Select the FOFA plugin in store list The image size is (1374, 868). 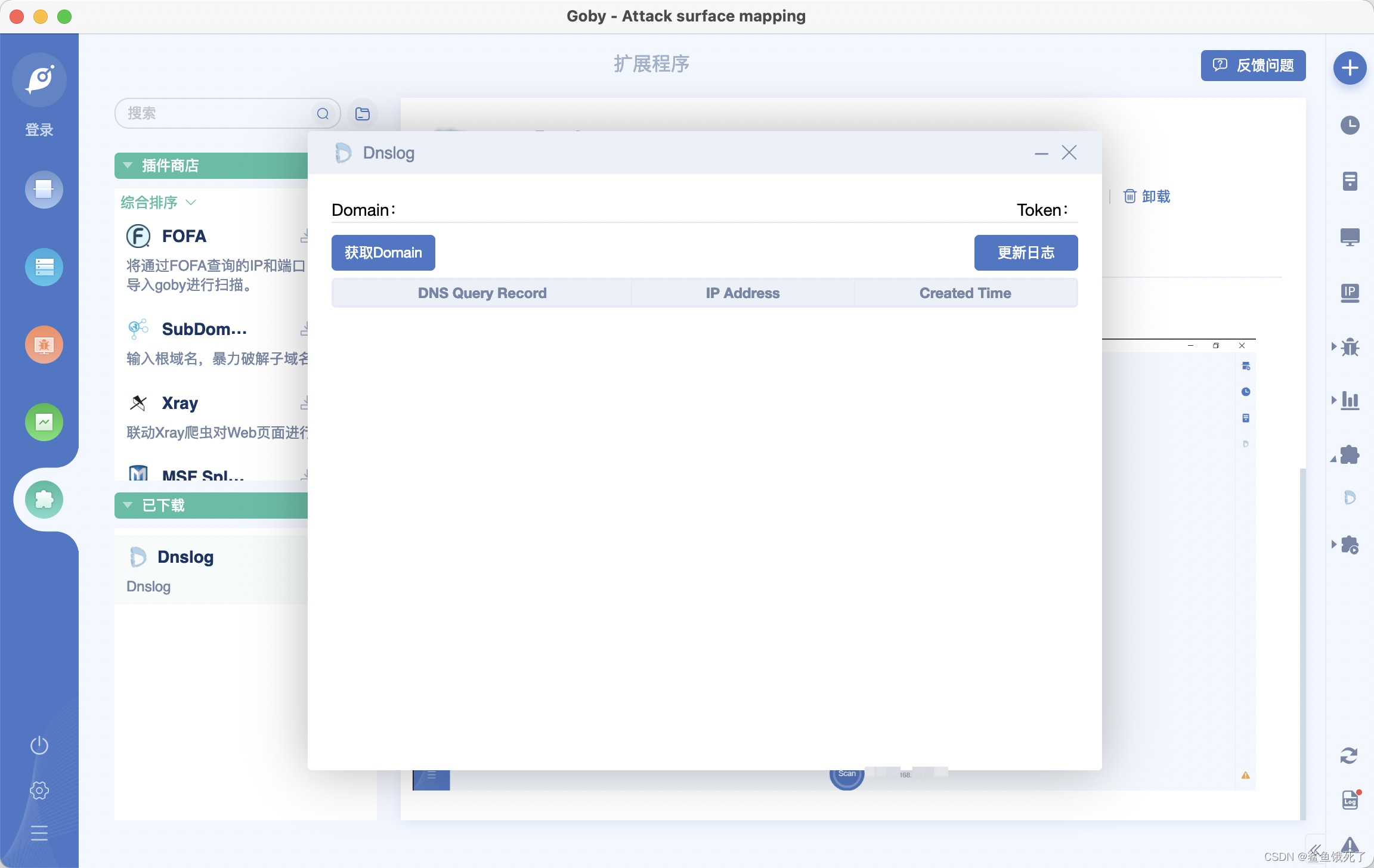184,236
